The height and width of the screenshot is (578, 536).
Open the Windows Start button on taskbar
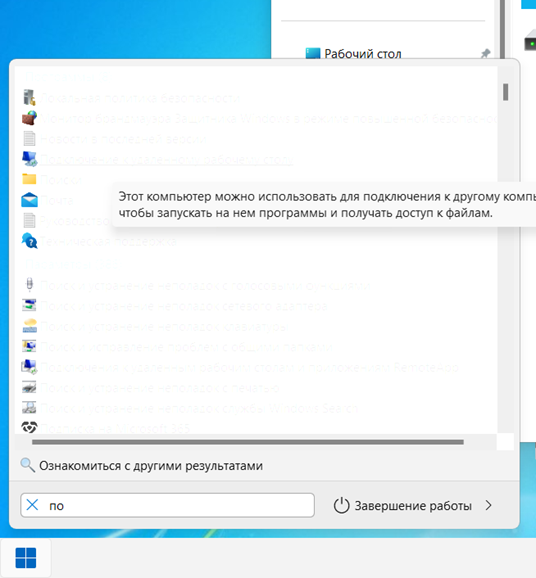(x=26, y=558)
